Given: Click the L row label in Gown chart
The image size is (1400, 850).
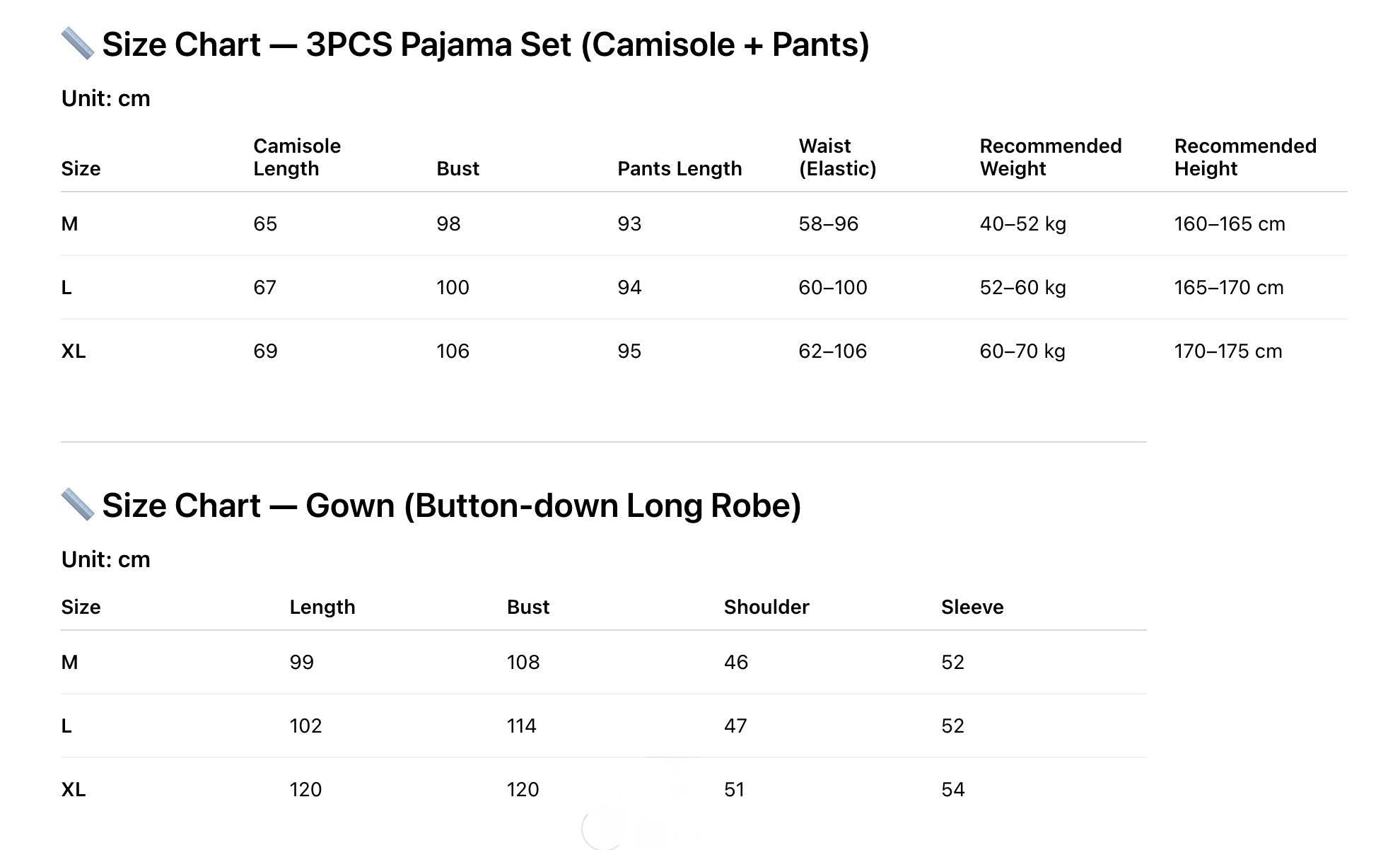Looking at the screenshot, I should (66, 726).
